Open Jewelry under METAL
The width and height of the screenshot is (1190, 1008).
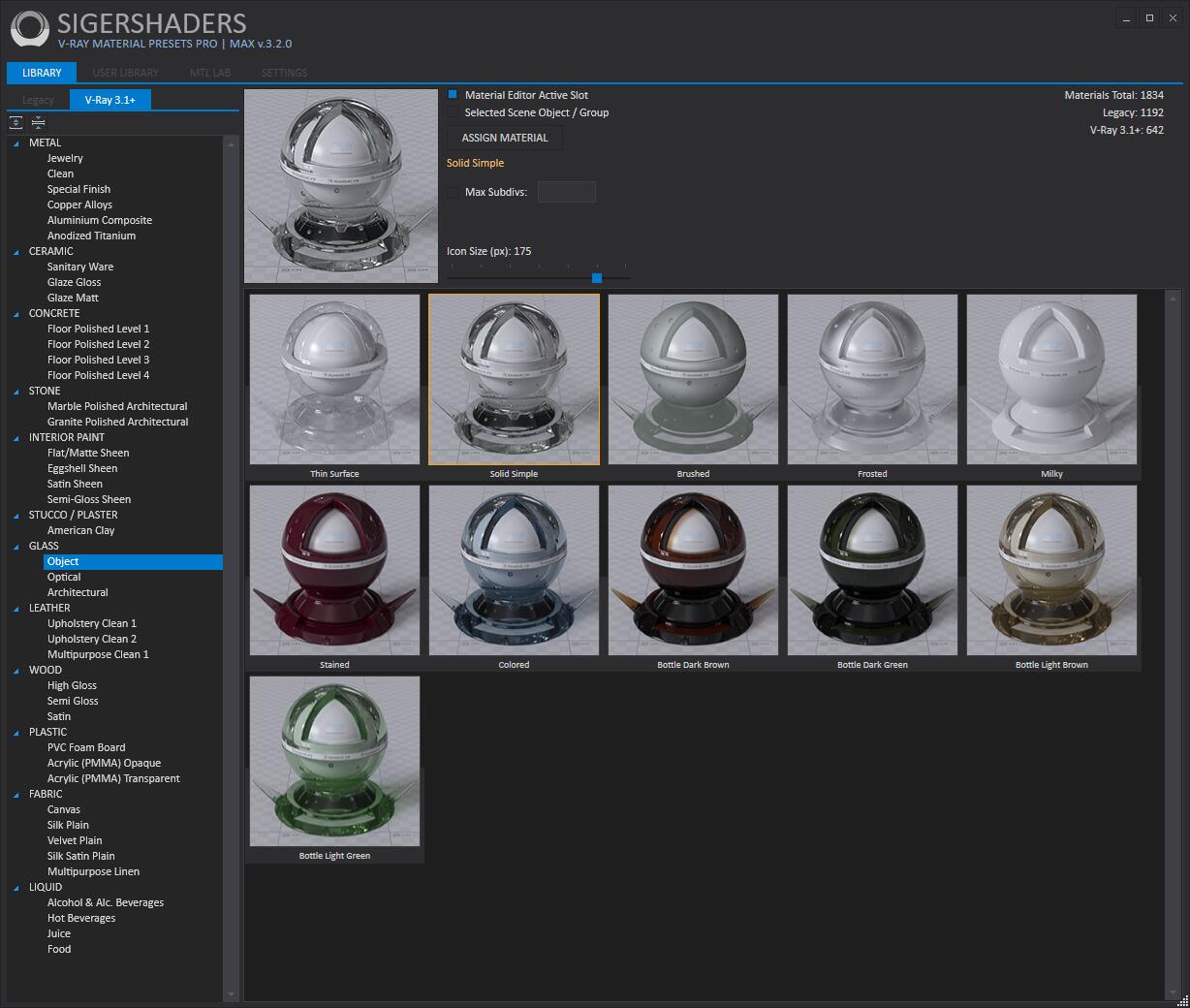[x=65, y=159]
